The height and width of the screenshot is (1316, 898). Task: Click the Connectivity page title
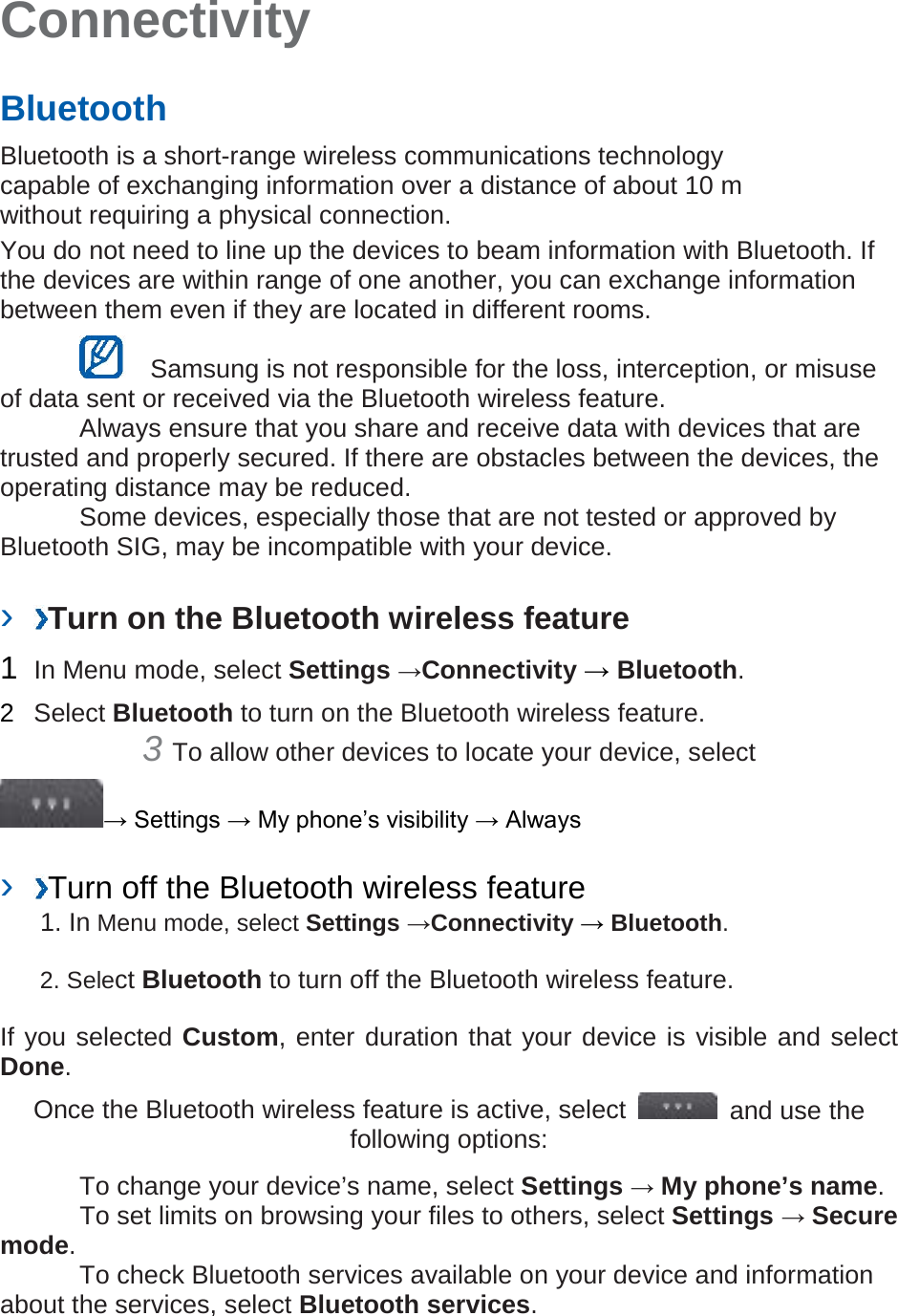click(x=155, y=21)
